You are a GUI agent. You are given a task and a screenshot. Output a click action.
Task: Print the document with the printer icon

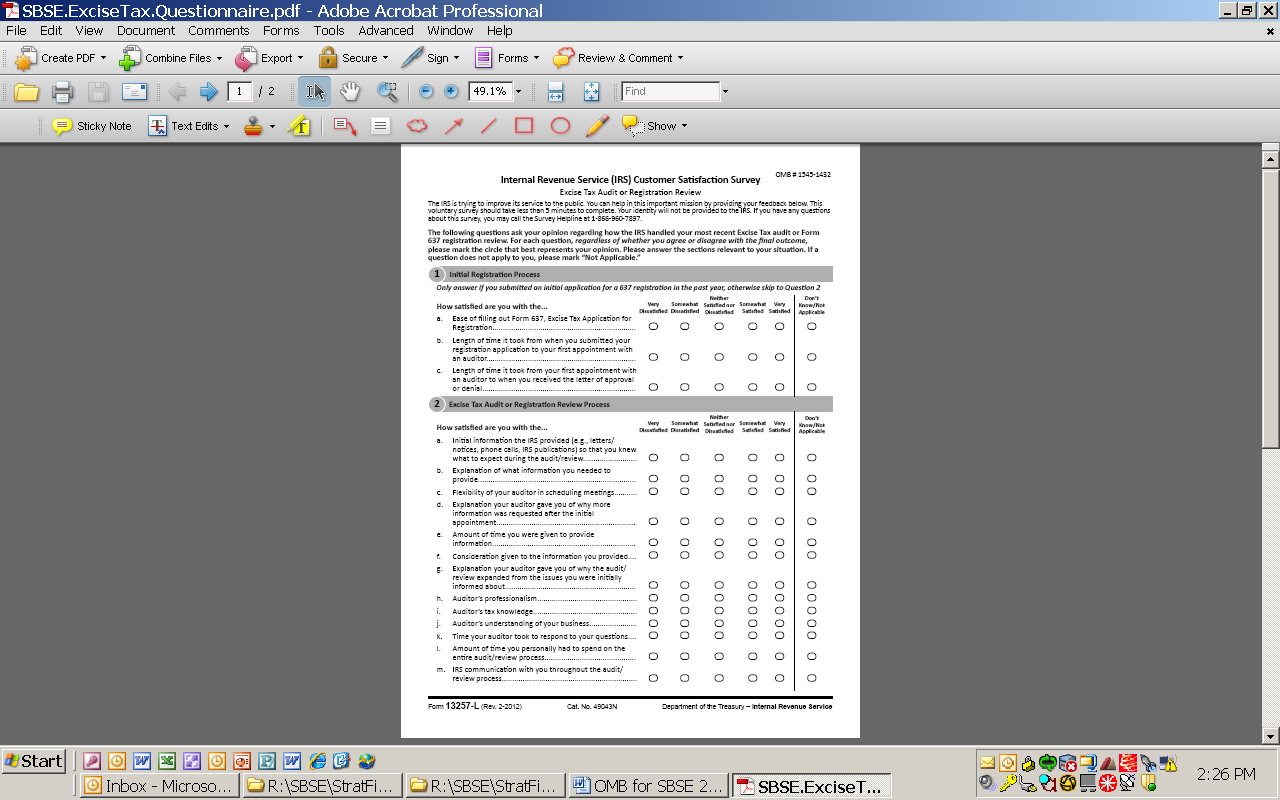point(62,92)
